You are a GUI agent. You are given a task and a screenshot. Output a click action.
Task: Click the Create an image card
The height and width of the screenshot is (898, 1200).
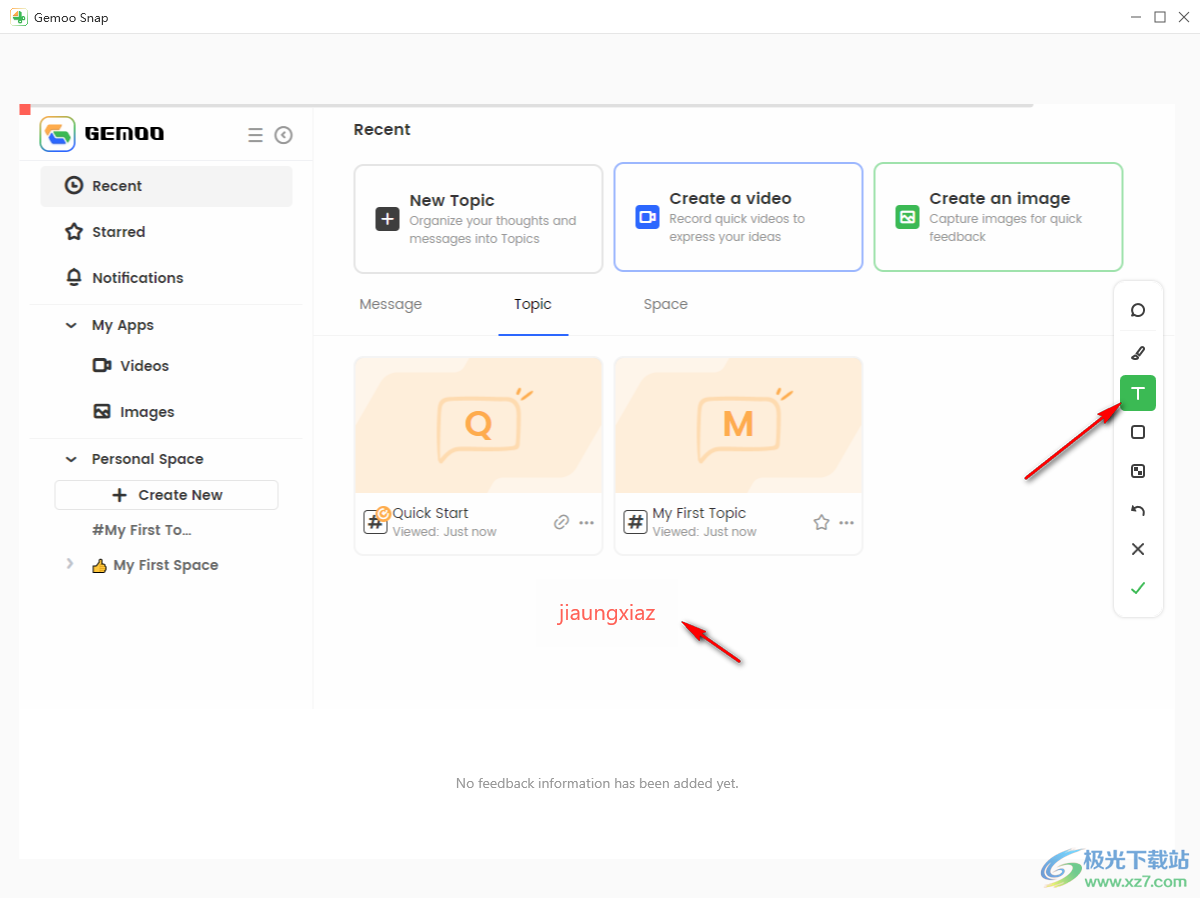(x=998, y=217)
